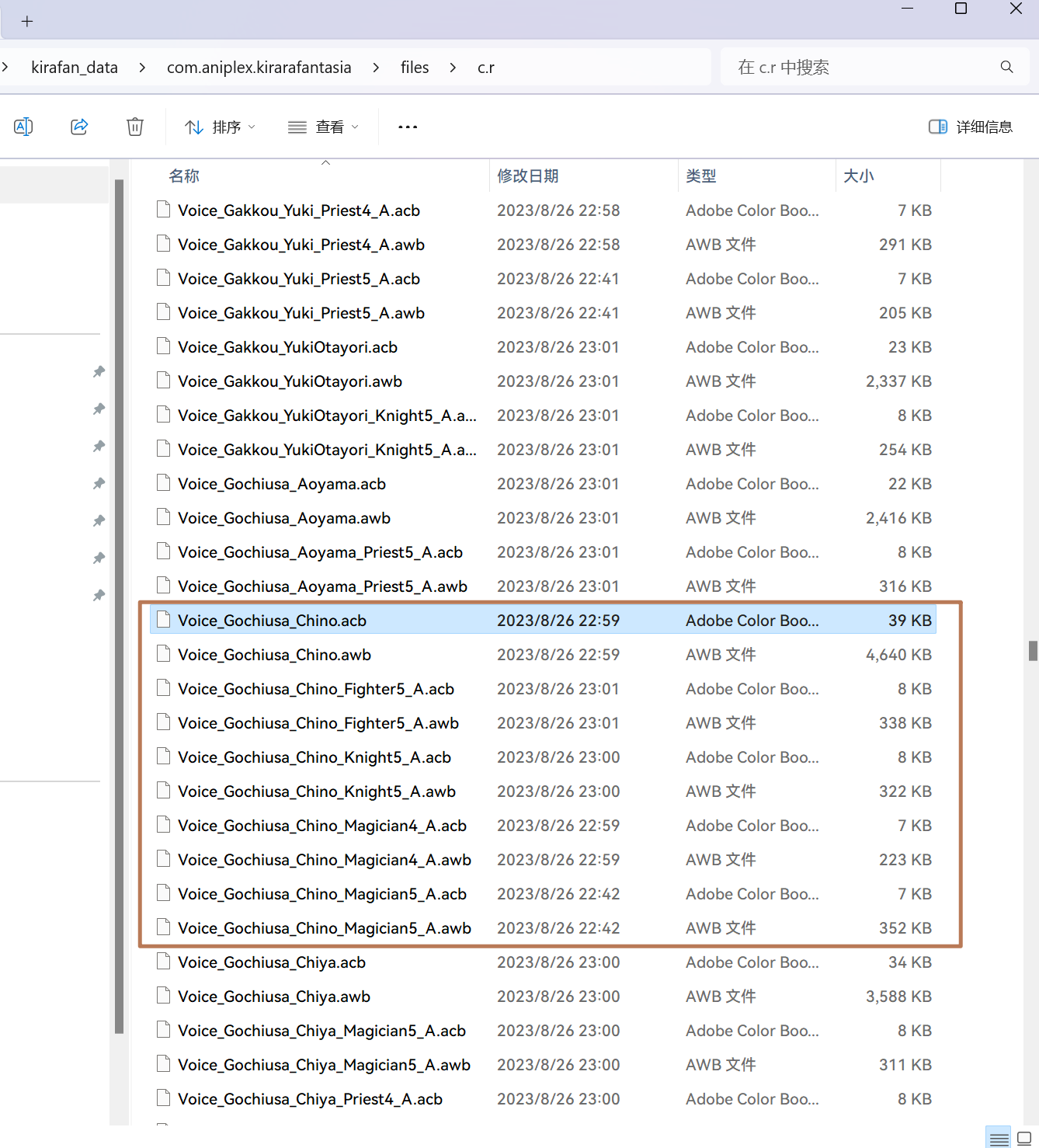Image resolution: width=1039 pixels, height=1148 pixels.
Task: Switch to large thumbnails view icon
Action: click(1024, 1139)
